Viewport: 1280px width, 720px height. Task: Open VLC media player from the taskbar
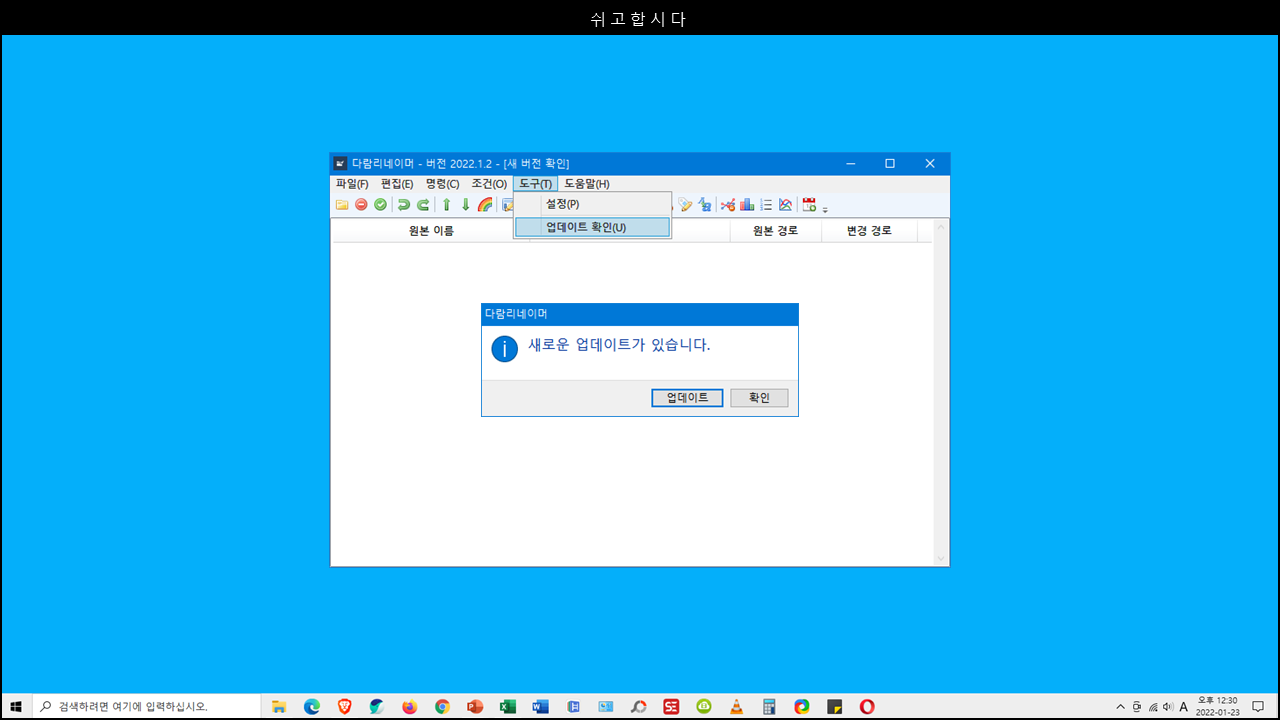click(x=736, y=706)
